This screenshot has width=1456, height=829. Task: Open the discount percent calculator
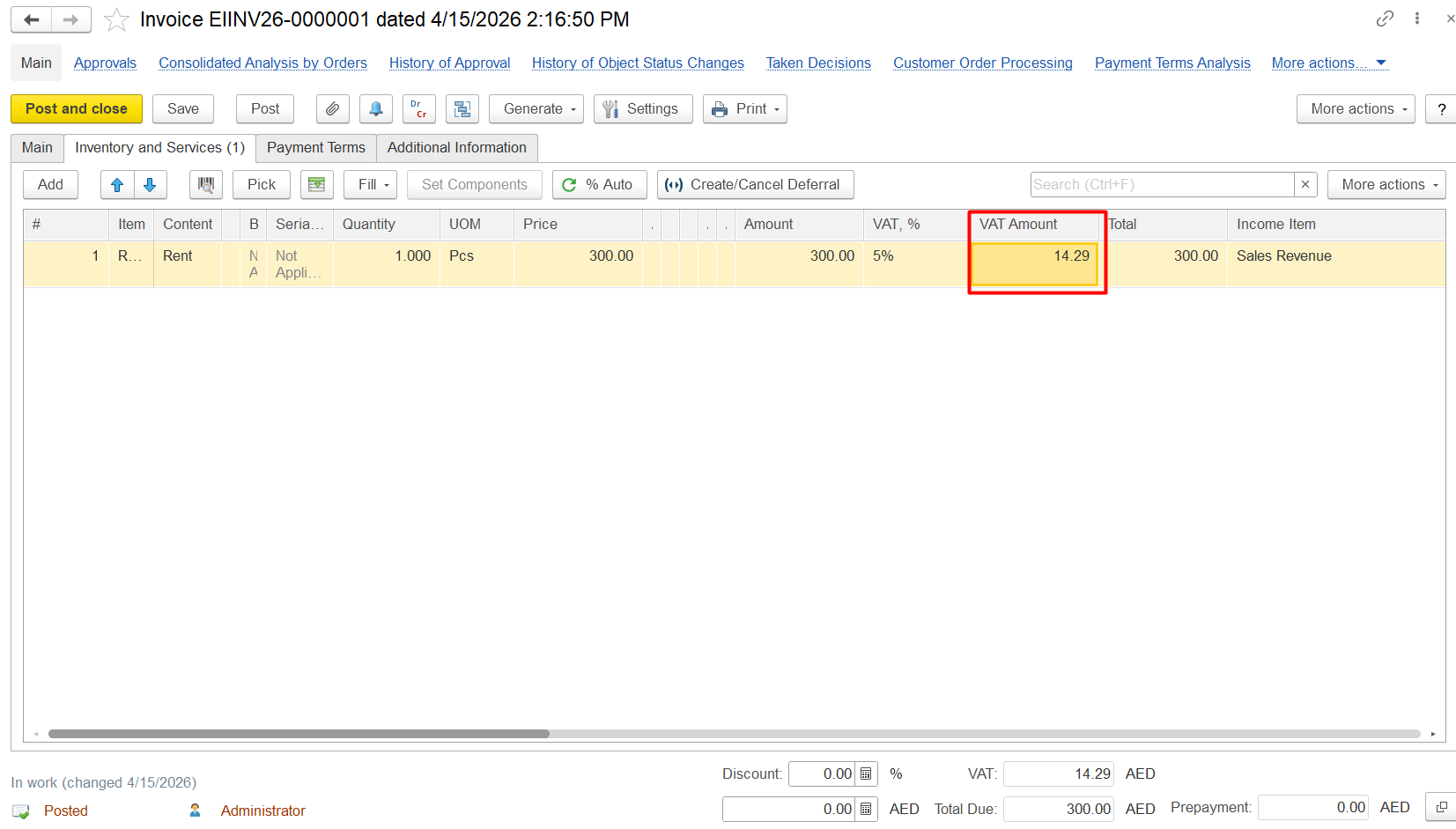(x=866, y=774)
